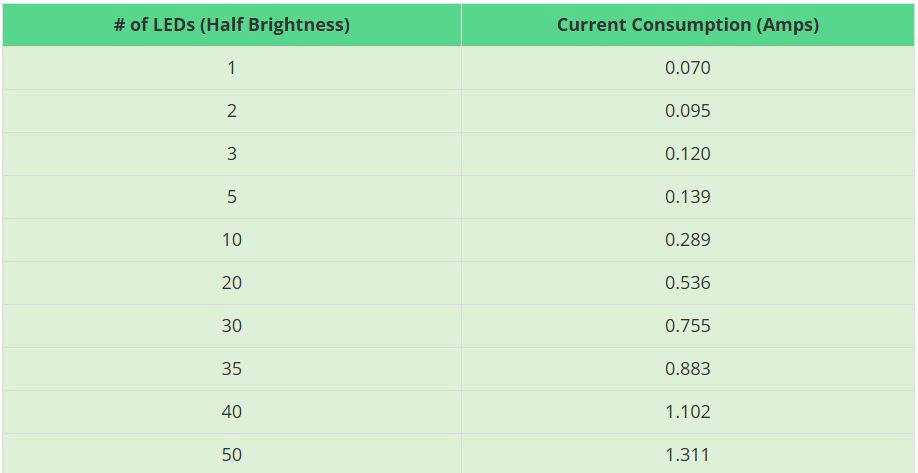Click the 0.755 amps value
The height and width of the screenshot is (473, 918).
(x=688, y=326)
